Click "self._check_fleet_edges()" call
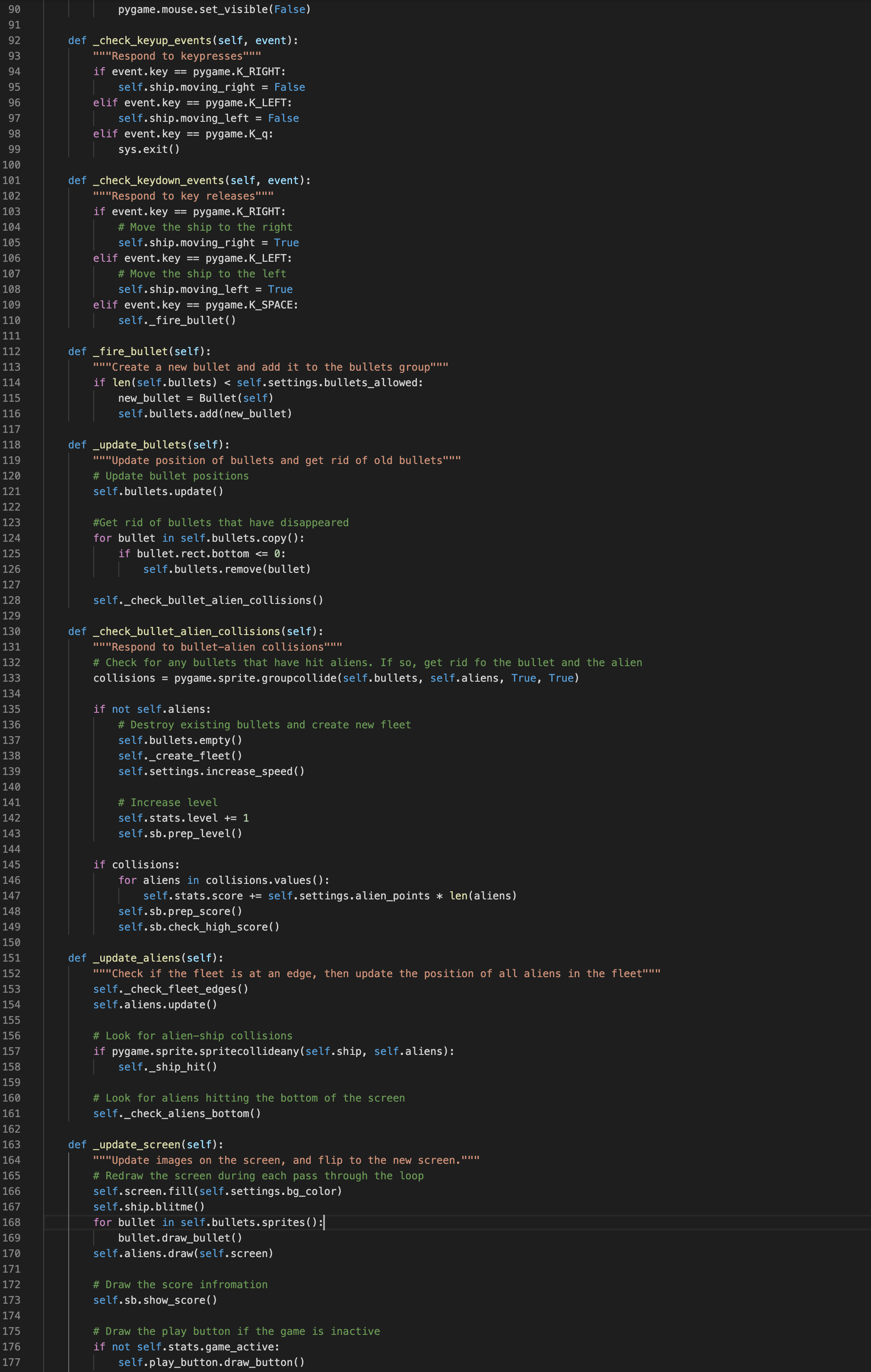The width and height of the screenshot is (871, 1372). pyautogui.click(x=171, y=989)
